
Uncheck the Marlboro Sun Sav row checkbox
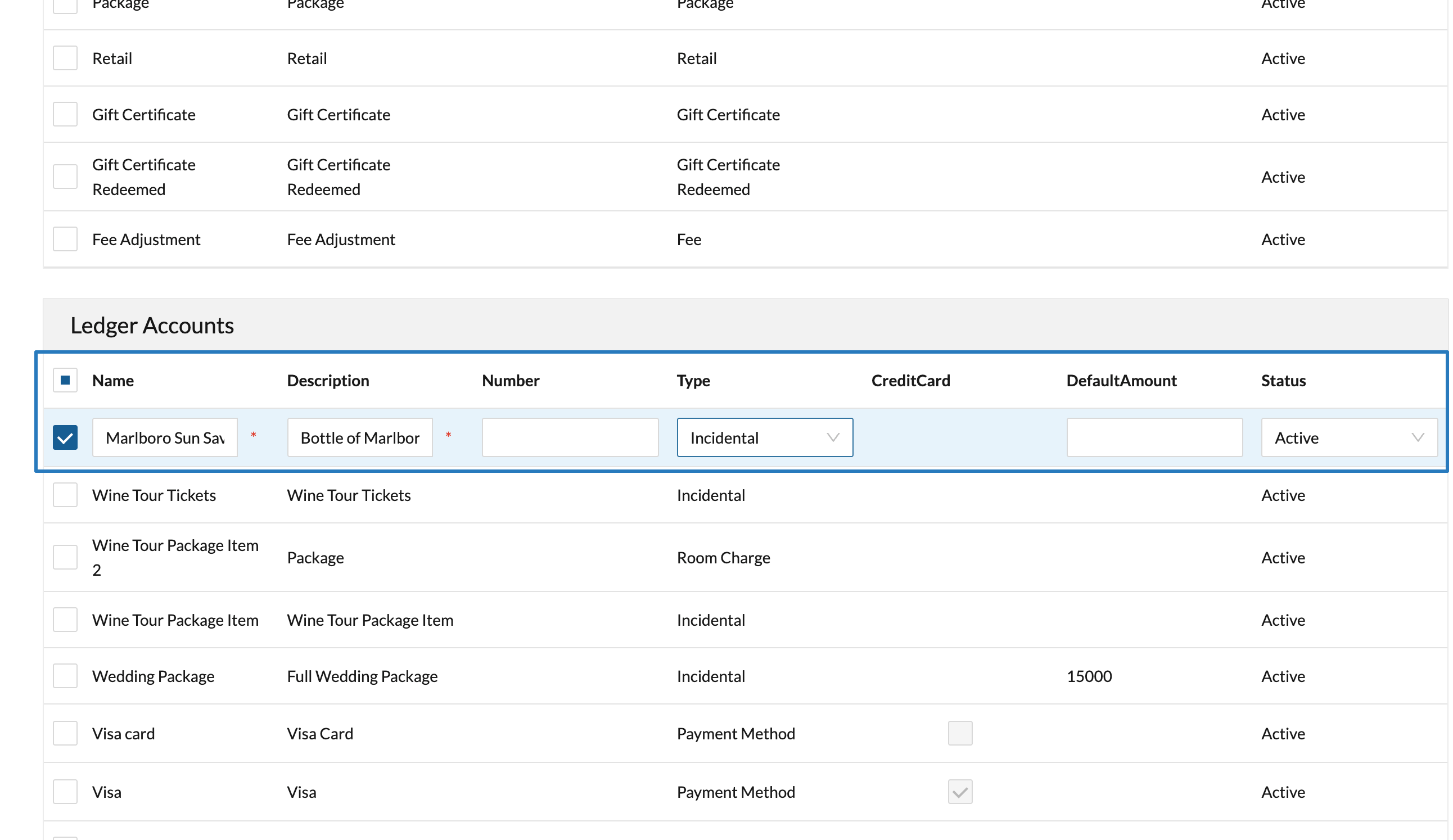pyautogui.click(x=65, y=437)
